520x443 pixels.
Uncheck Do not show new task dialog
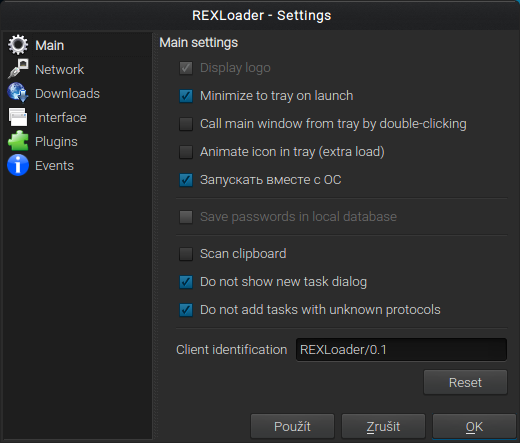186,282
